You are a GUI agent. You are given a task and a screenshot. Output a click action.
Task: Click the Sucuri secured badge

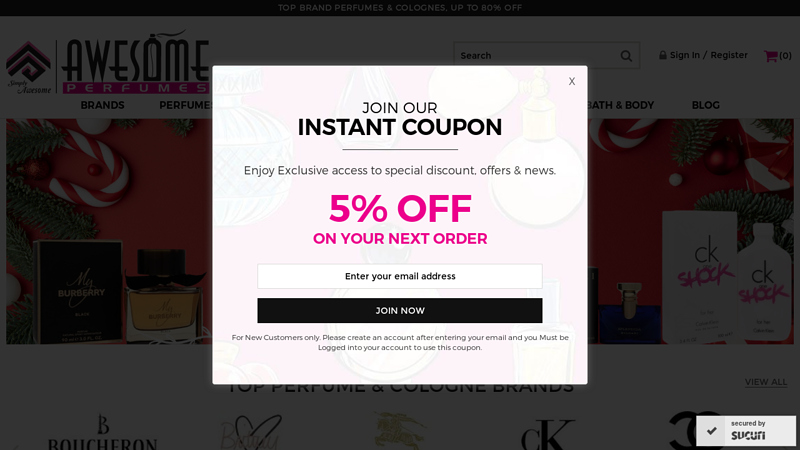point(745,431)
